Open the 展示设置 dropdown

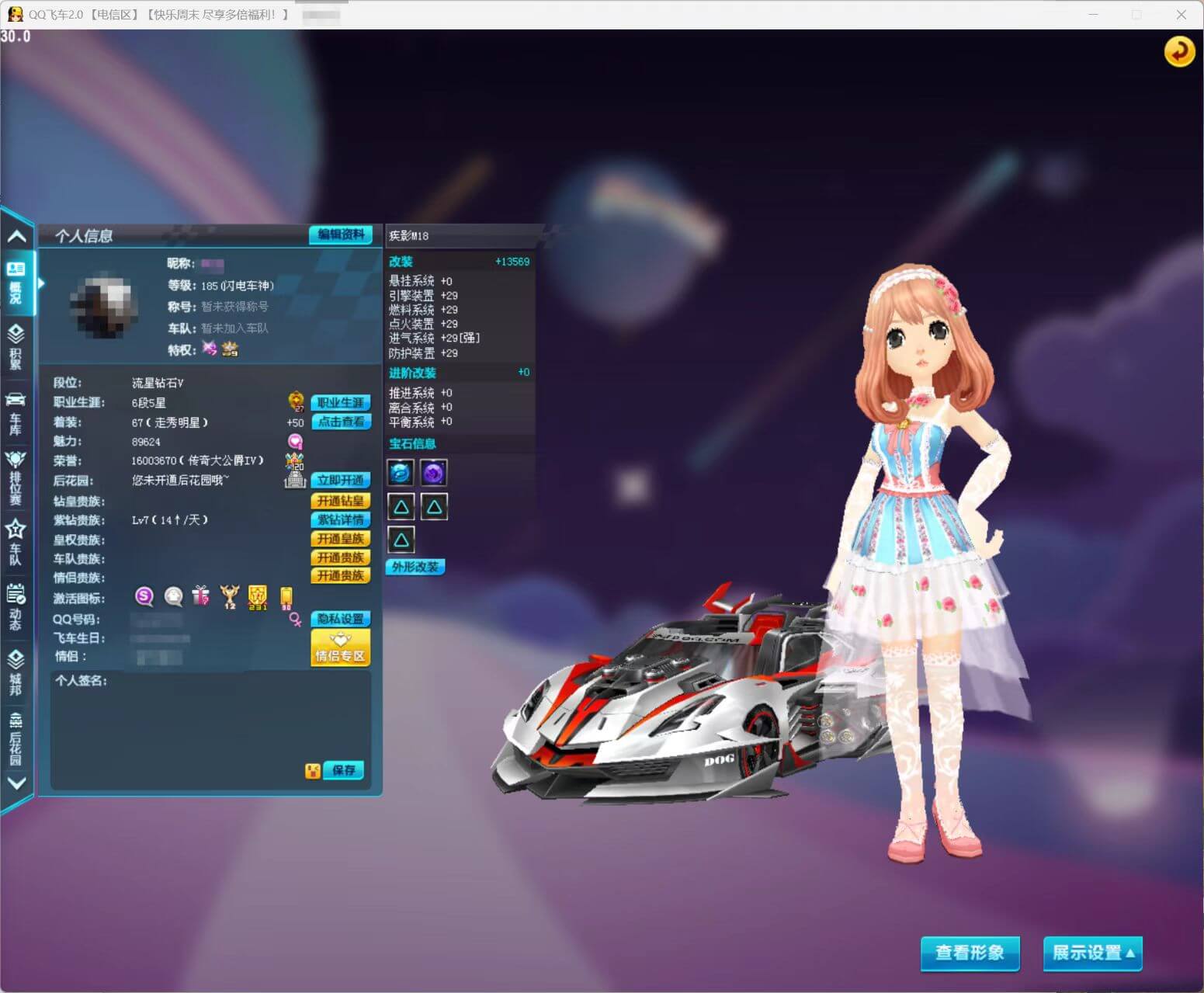pyautogui.click(x=1092, y=953)
